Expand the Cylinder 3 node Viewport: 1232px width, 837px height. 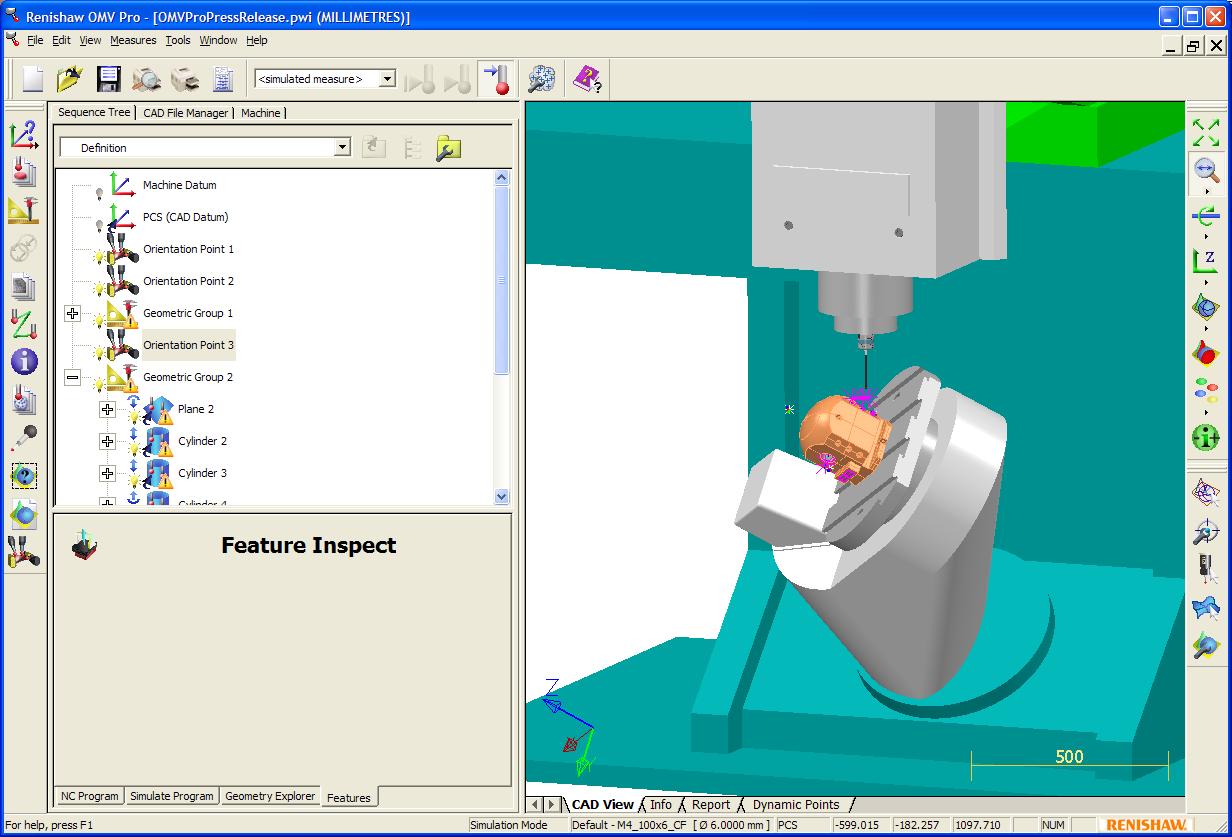click(107, 473)
